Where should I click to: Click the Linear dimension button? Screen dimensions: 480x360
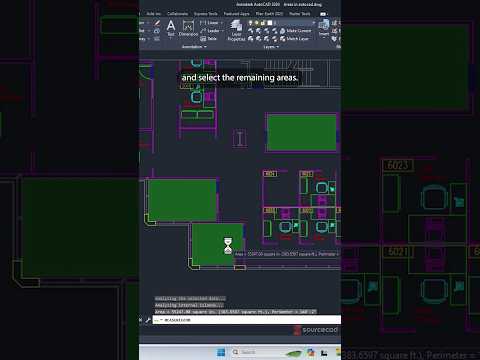coord(209,23)
